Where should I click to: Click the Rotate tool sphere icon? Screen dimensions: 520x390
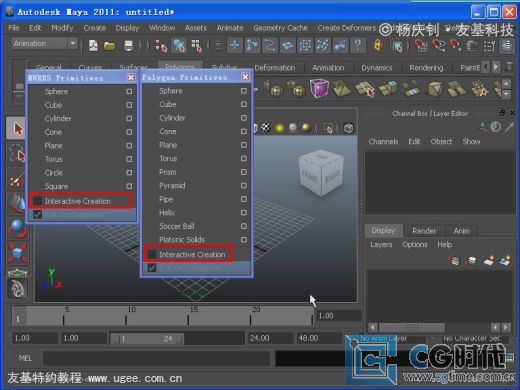tap(17, 229)
